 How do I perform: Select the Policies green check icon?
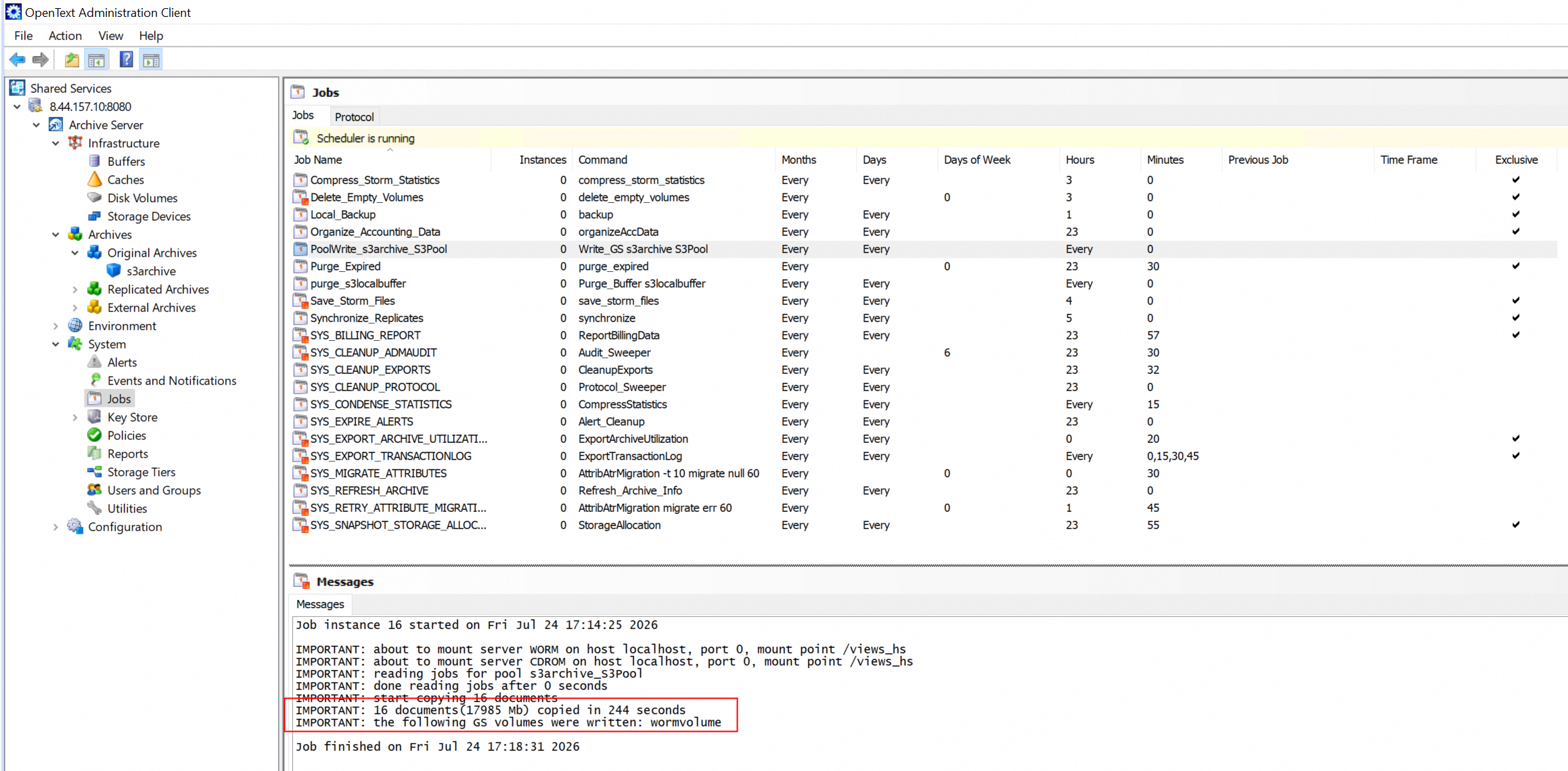pos(95,436)
